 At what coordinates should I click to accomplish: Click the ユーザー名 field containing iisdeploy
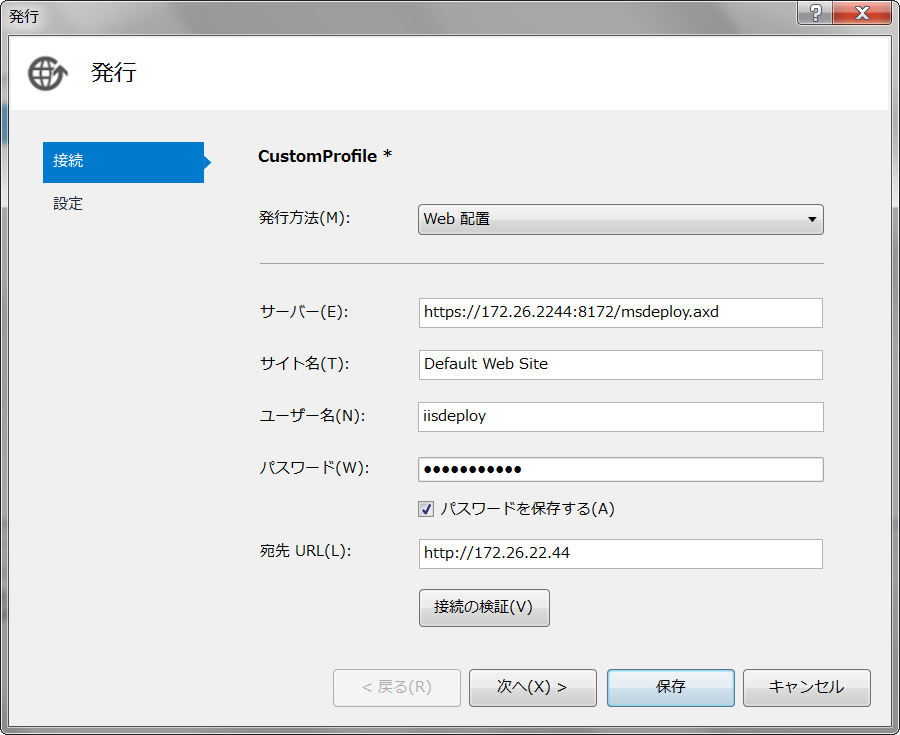620,416
